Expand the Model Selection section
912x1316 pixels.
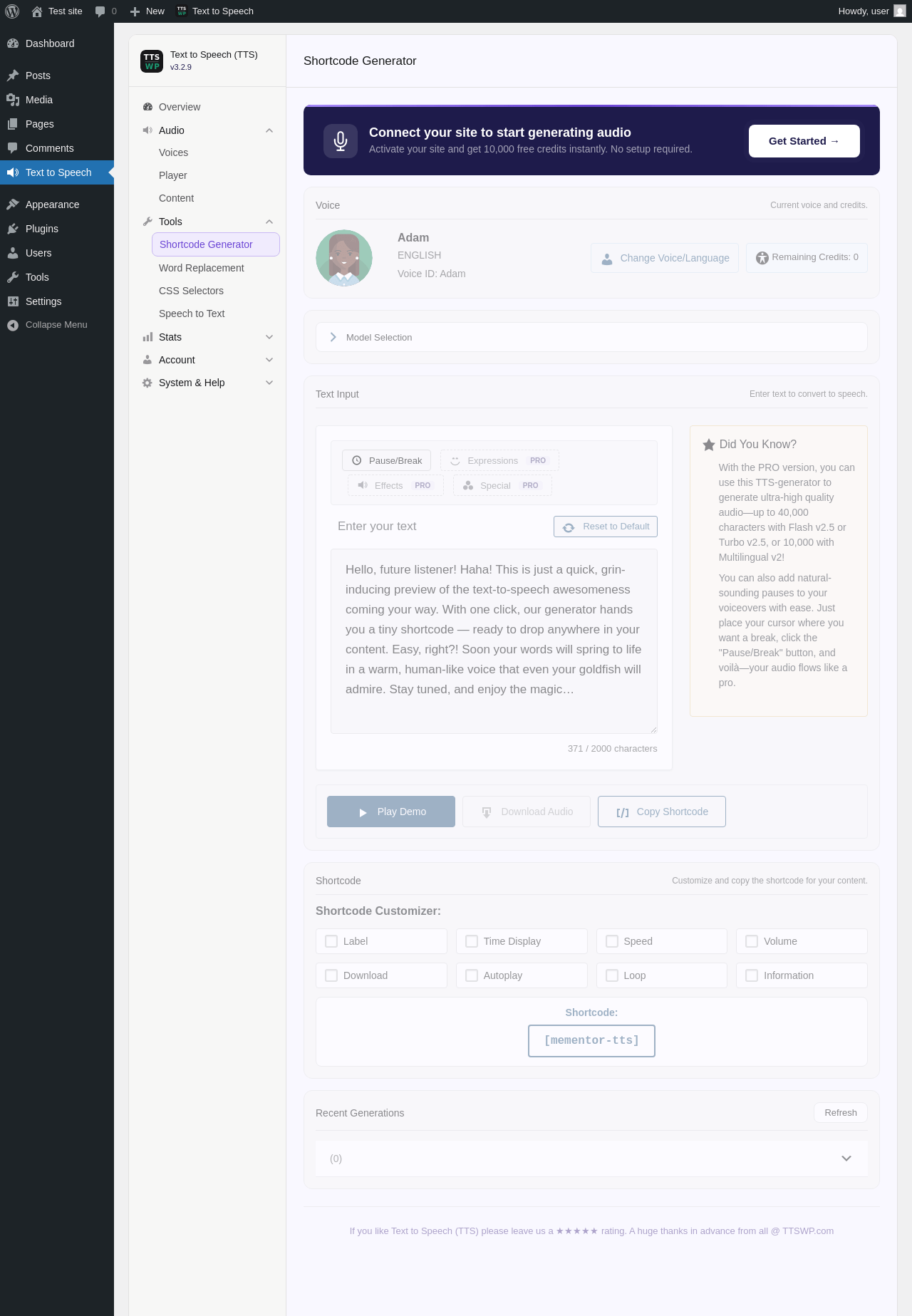[x=591, y=337]
